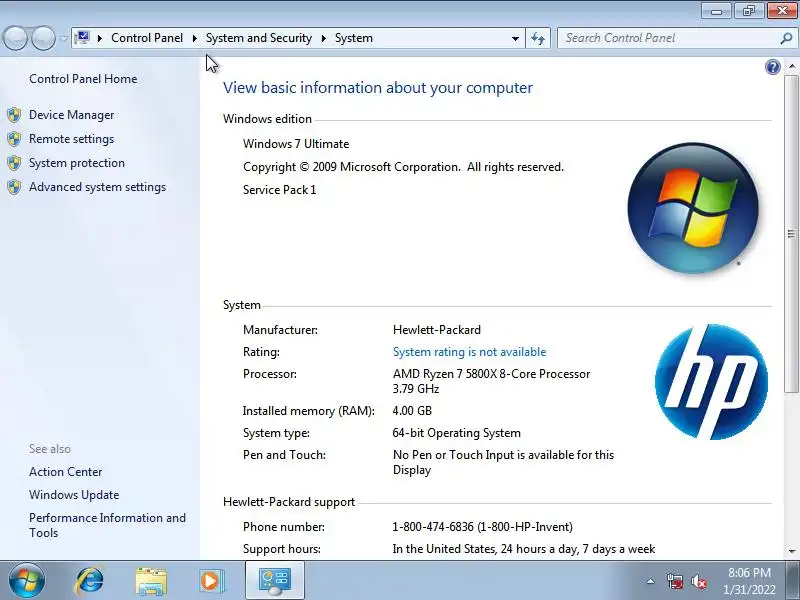
Task: Open Advanced system settings
Action: point(97,187)
